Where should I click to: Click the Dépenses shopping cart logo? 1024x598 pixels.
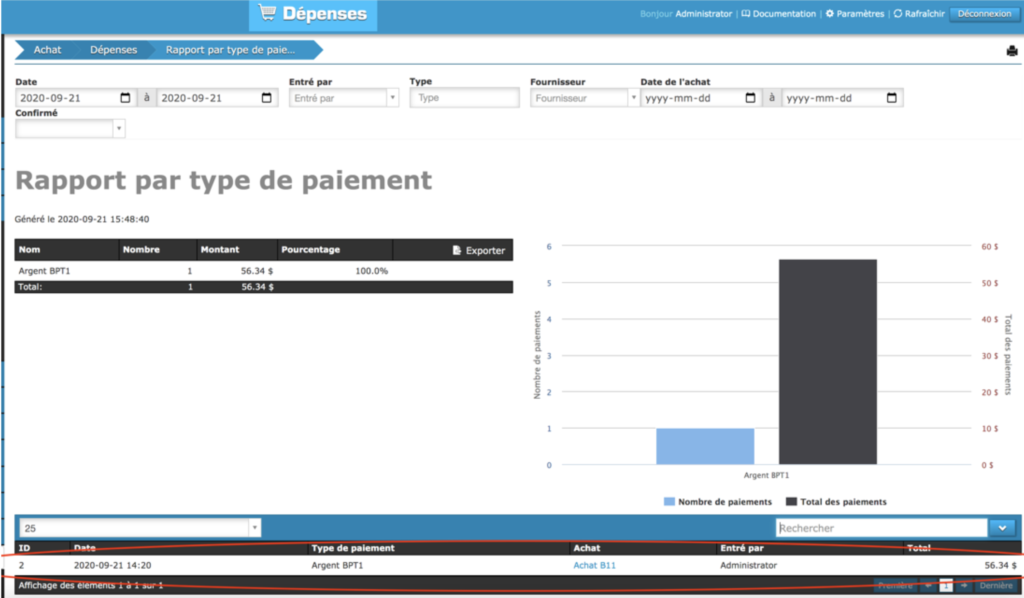(313, 14)
